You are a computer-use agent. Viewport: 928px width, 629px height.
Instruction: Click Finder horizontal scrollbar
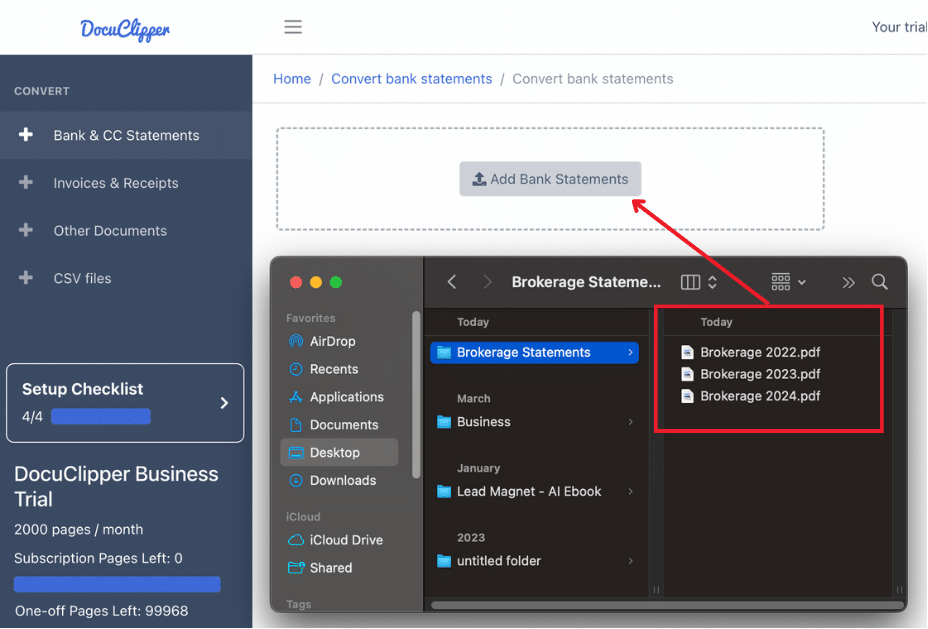point(666,605)
